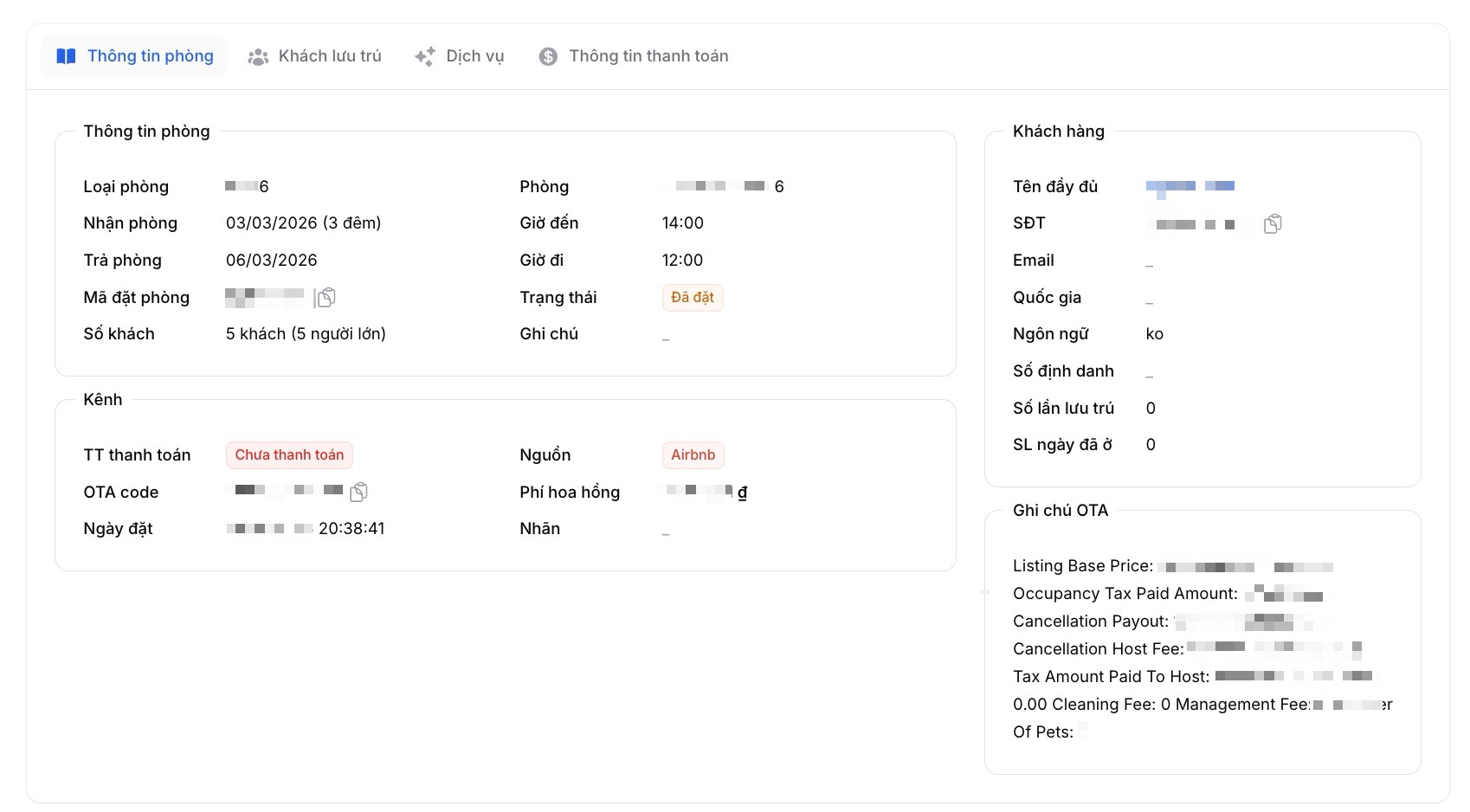This screenshot has height=812, width=1470.
Task: Click the check-out date 06/03/2026 value
Action: [271, 261]
